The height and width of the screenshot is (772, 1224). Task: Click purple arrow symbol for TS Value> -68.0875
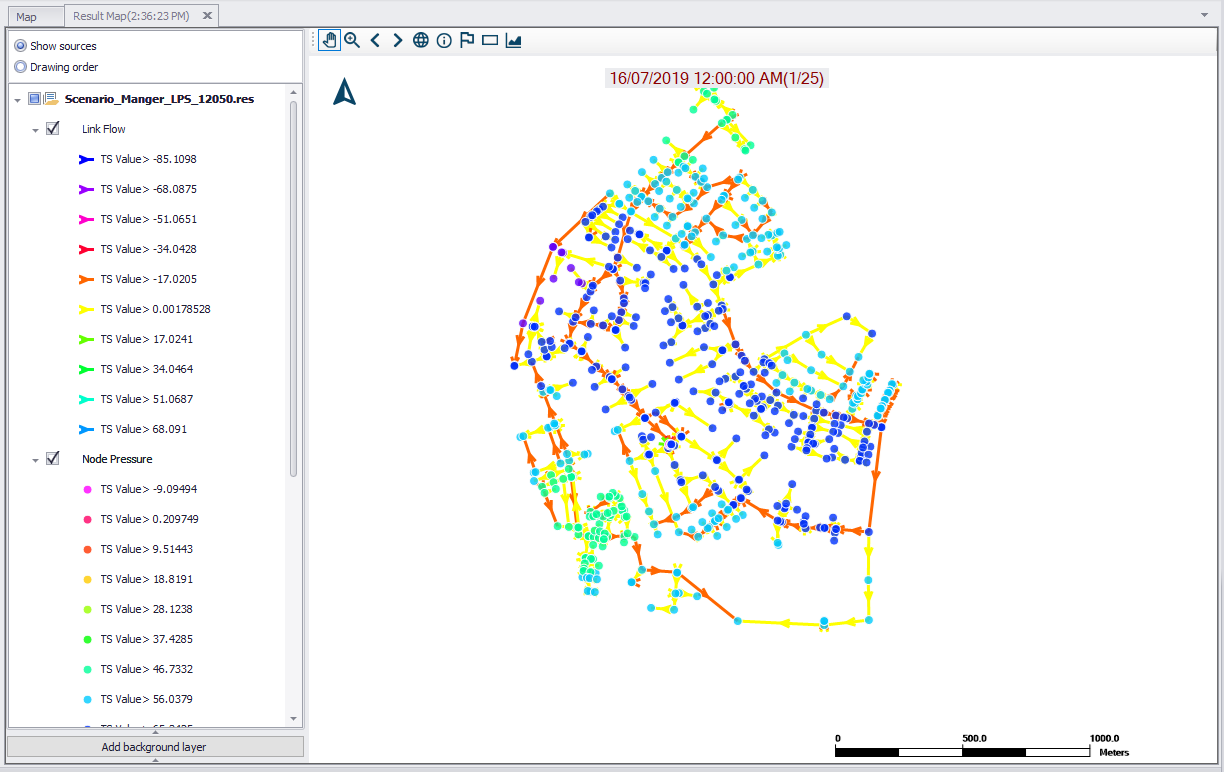(86, 189)
